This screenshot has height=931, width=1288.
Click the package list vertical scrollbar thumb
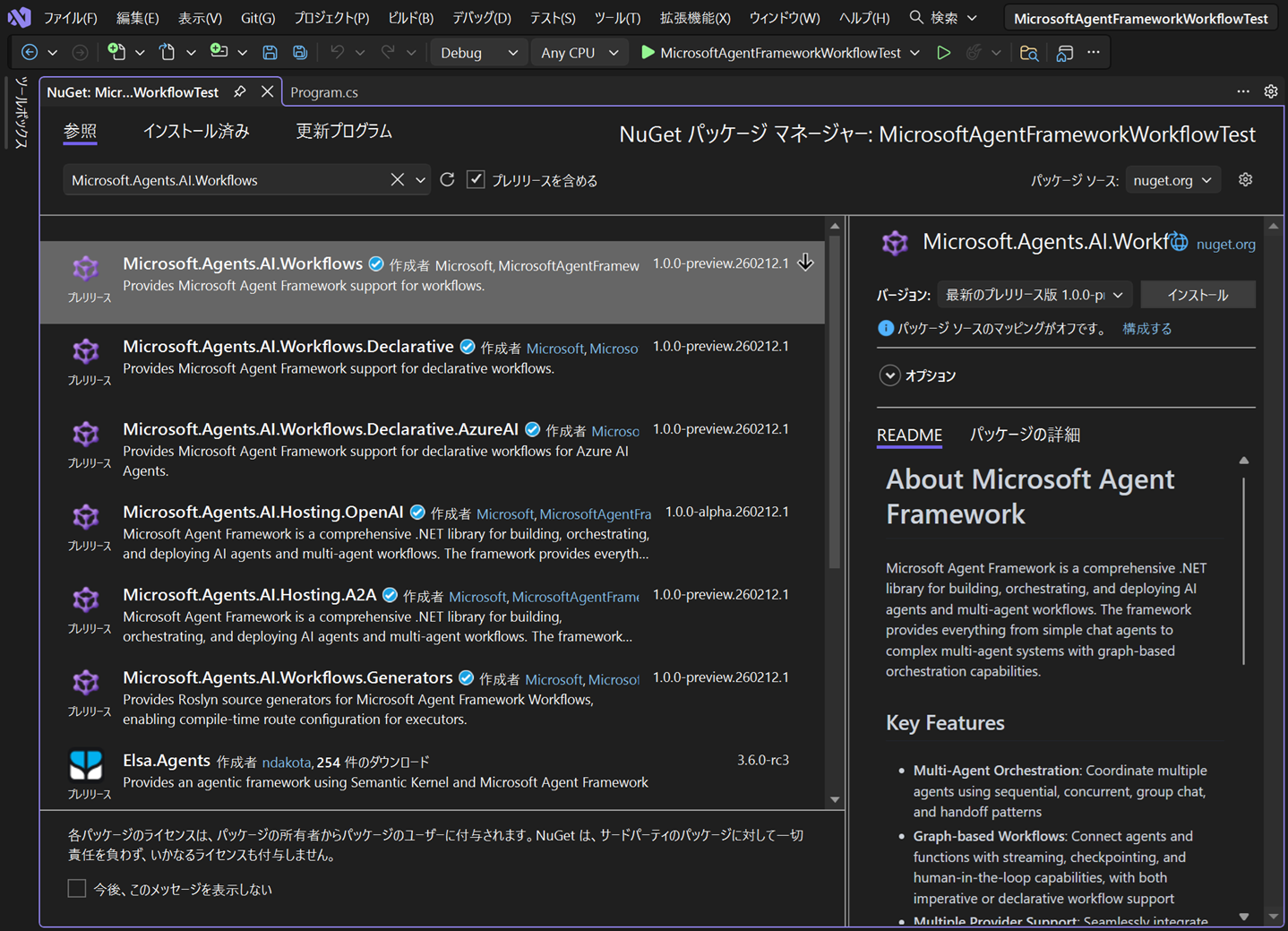[x=835, y=403]
